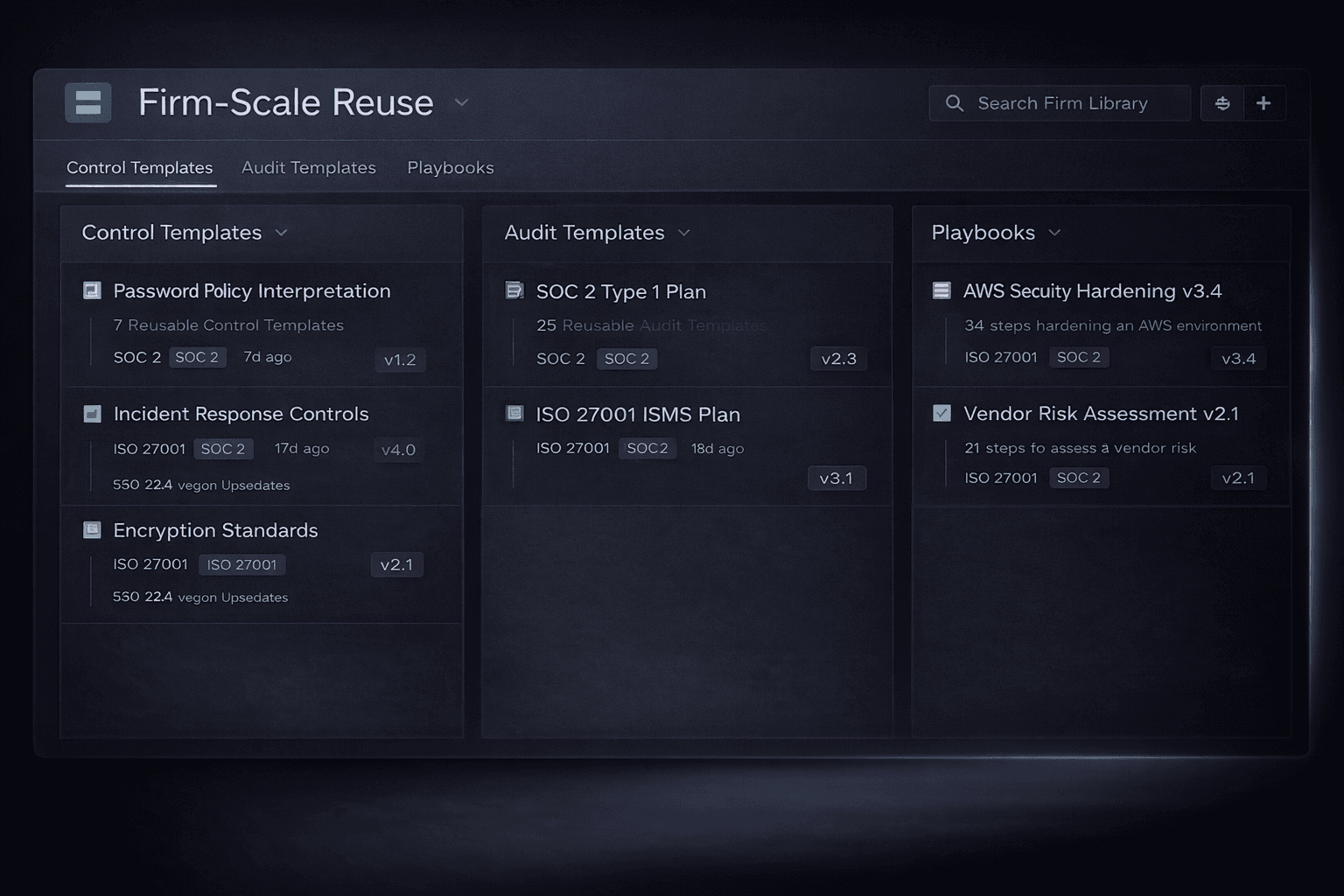
Task: Click the SOC 2 Type 1 Plan document icon
Action: [514, 290]
